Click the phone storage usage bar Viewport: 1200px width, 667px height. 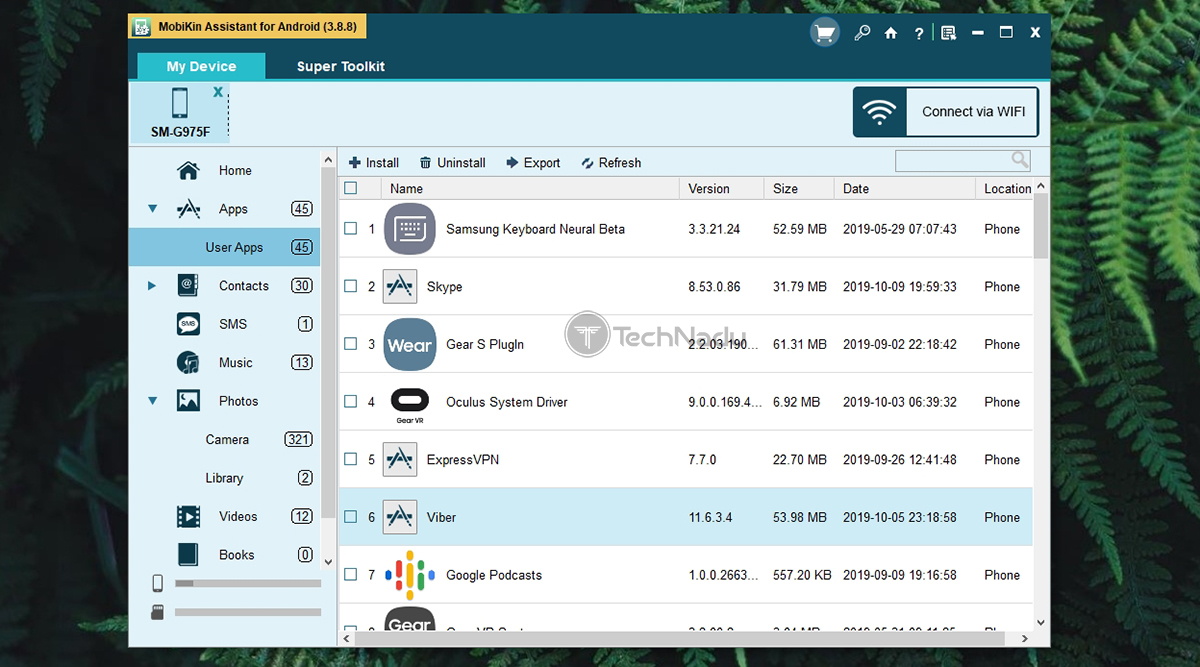point(248,583)
